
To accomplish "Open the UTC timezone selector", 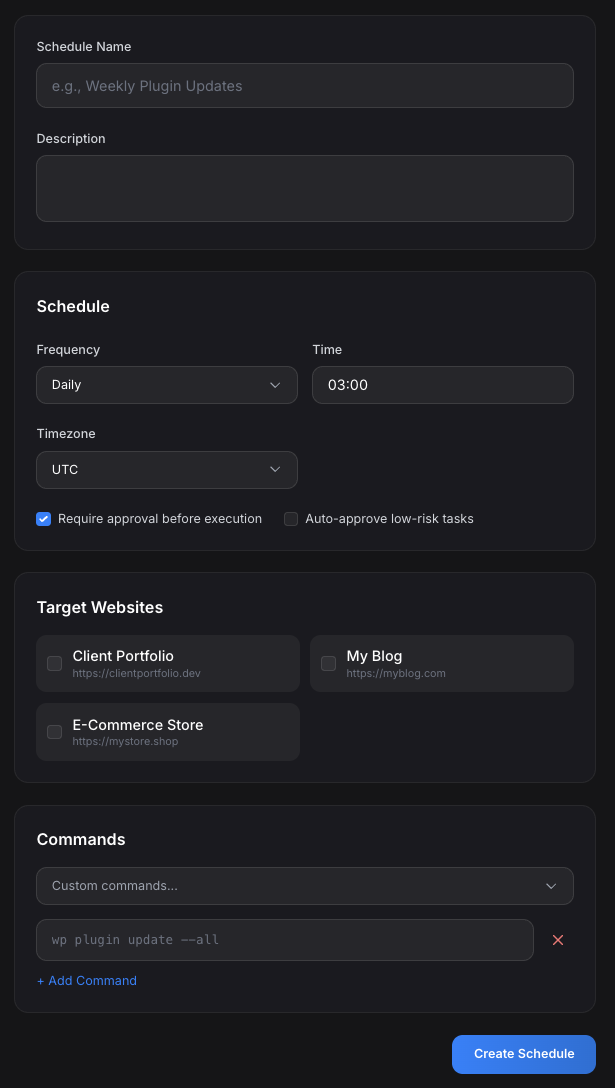I will [x=167, y=470].
